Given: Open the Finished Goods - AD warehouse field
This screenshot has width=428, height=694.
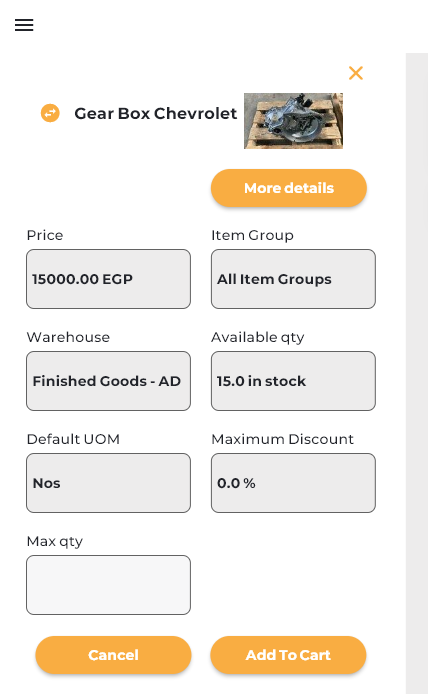Looking at the screenshot, I should coord(108,381).
